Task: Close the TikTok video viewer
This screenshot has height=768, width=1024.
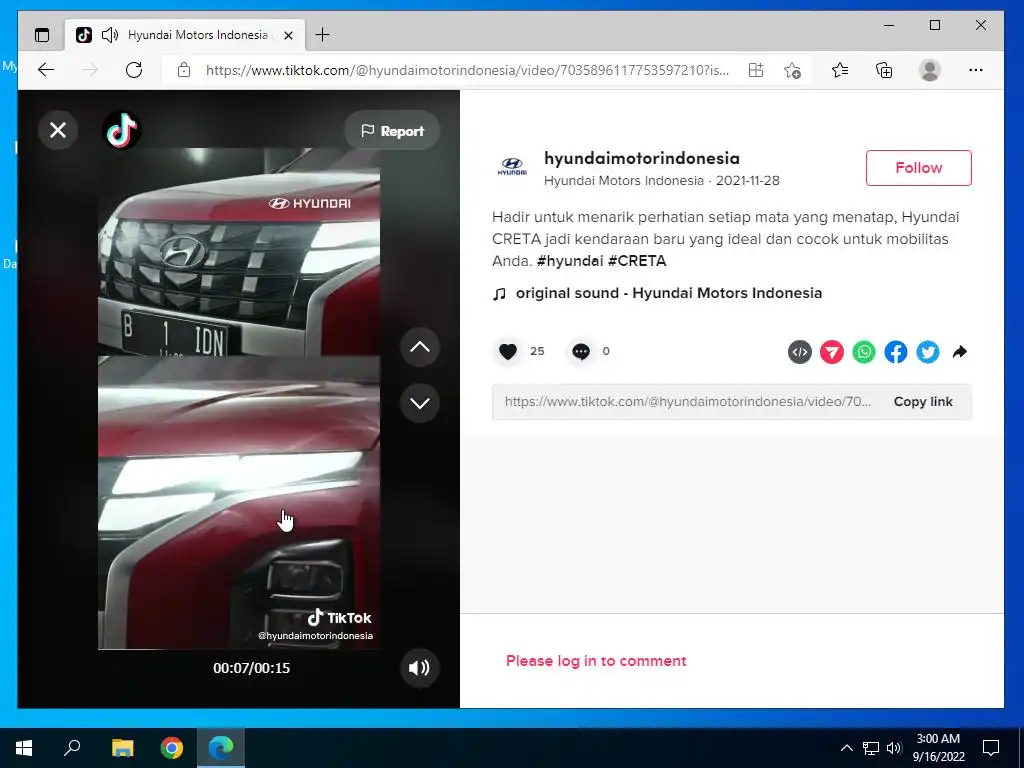Action: pyautogui.click(x=58, y=131)
